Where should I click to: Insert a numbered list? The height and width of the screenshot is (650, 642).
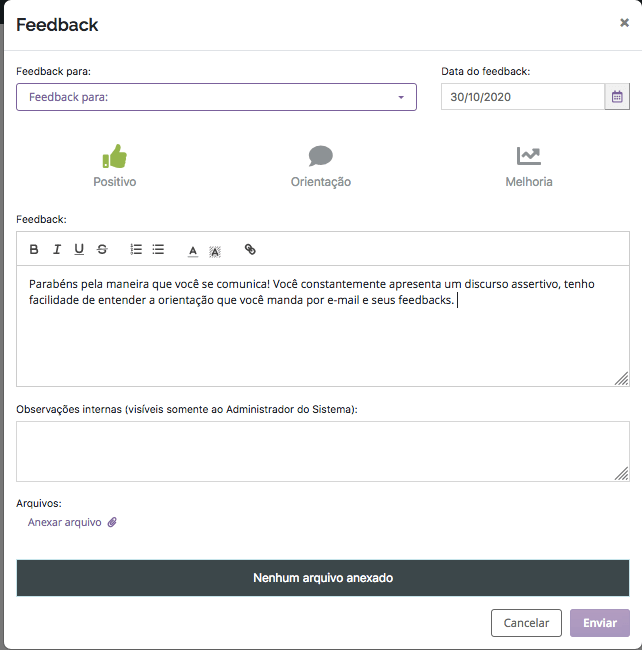coord(136,250)
